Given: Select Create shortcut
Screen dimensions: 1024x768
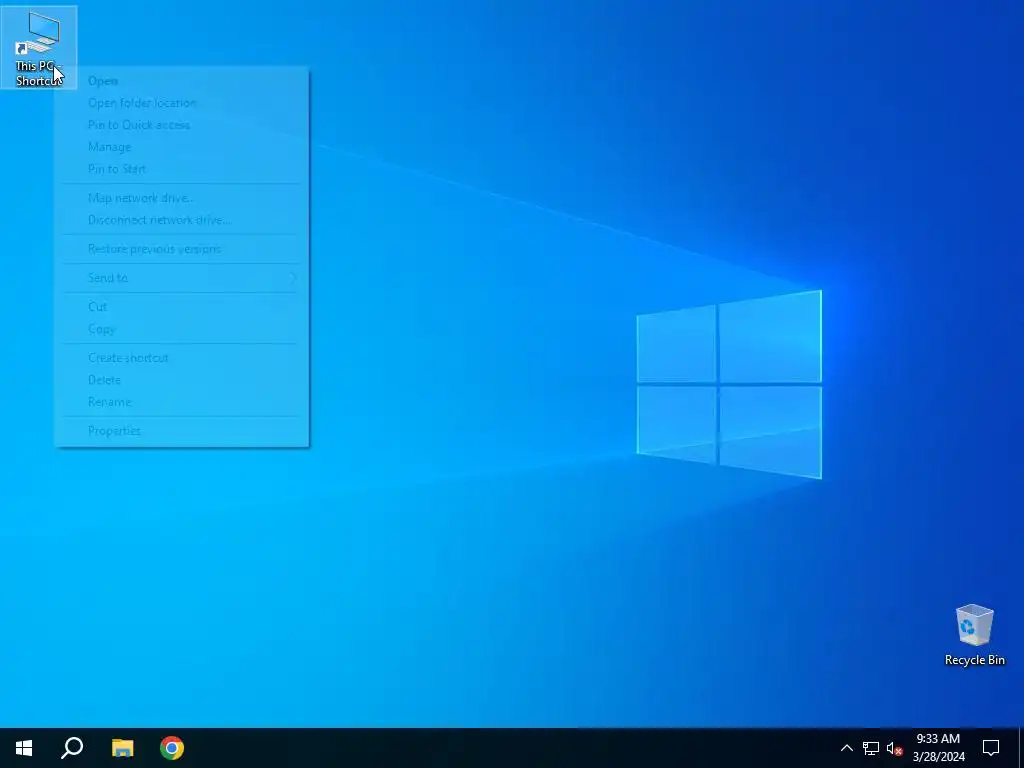Looking at the screenshot, I should [x=182, y=358].
